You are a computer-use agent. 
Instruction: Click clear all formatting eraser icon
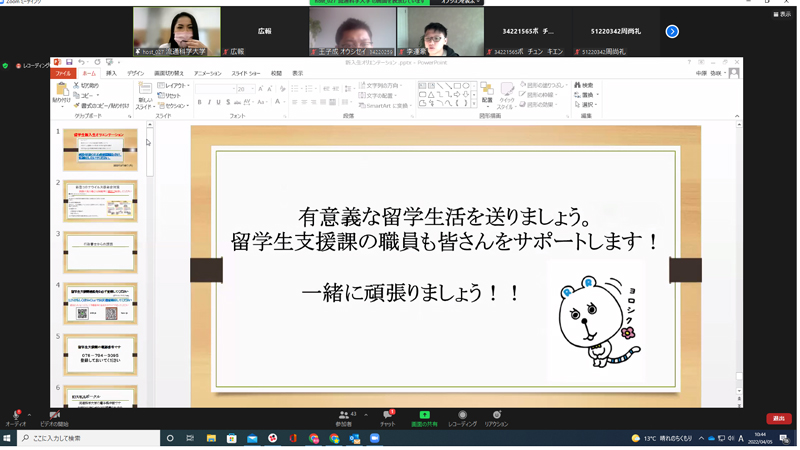point(282,89)
